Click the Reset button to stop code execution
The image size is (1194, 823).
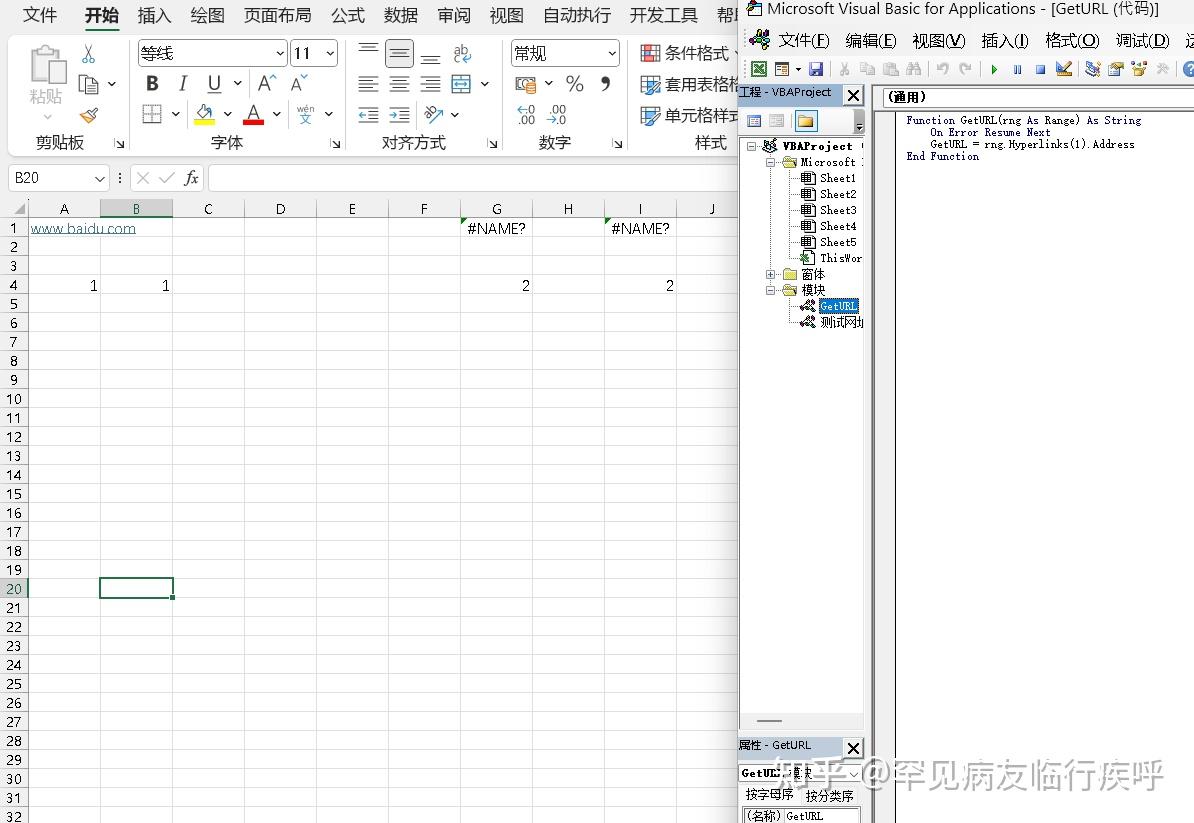[x=1043, y=69]
